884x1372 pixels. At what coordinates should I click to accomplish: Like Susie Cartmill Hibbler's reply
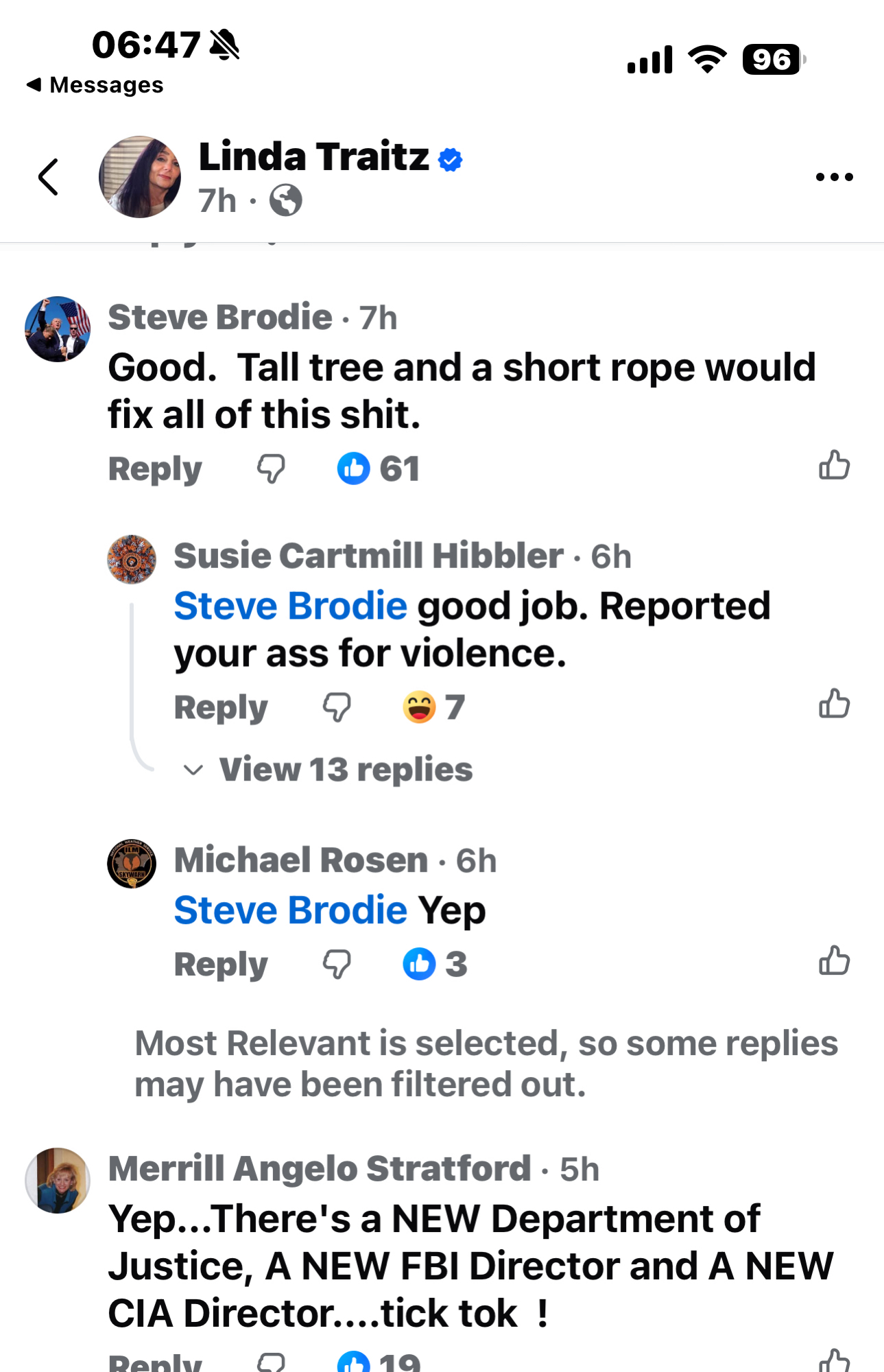(x=834, y=704)
